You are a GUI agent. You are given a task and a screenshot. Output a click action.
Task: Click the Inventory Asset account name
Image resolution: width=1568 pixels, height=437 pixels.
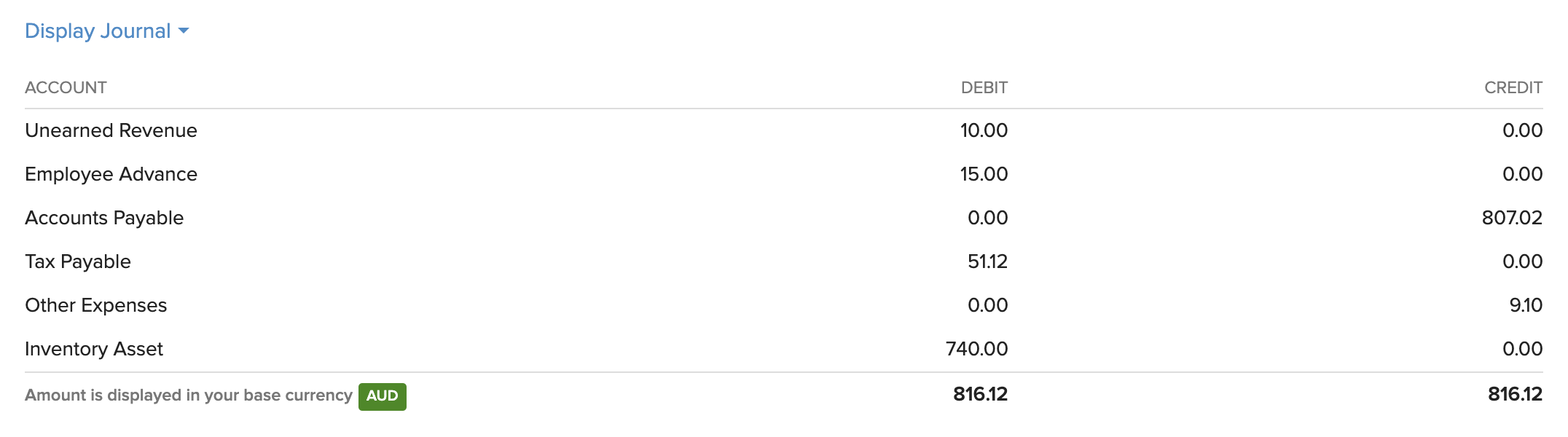tap(94, 350)
